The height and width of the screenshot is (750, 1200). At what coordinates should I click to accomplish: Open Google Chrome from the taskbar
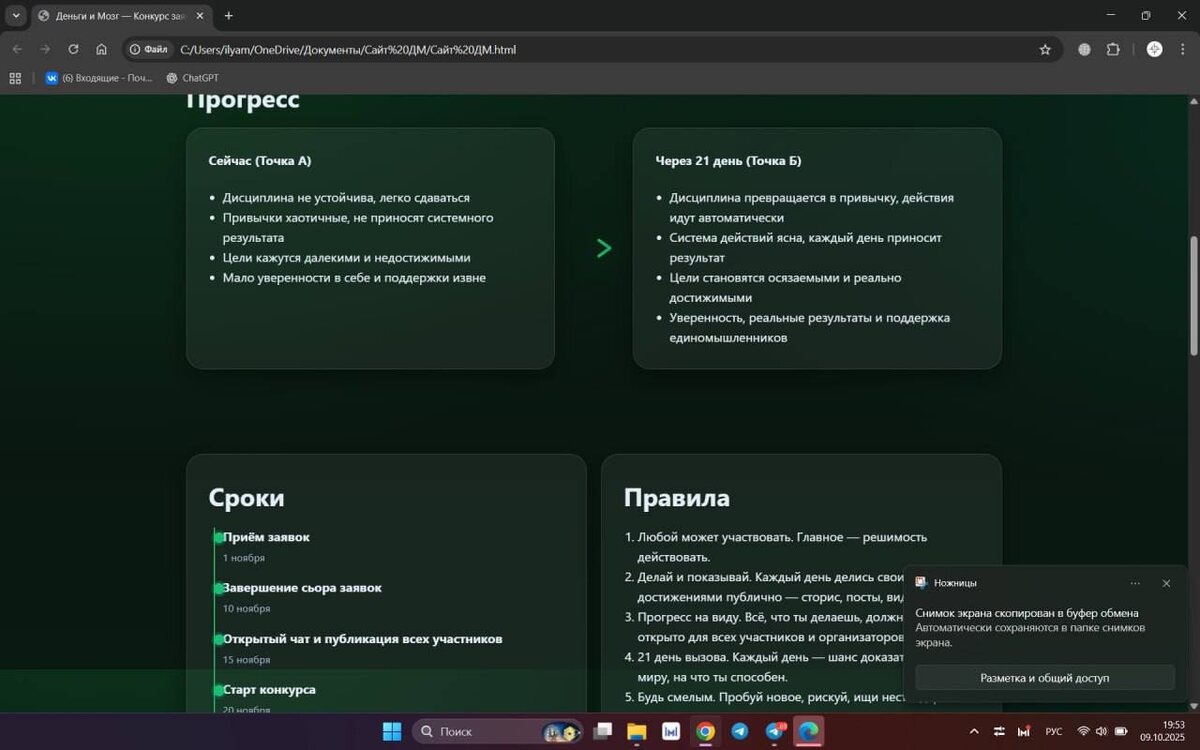705,731
